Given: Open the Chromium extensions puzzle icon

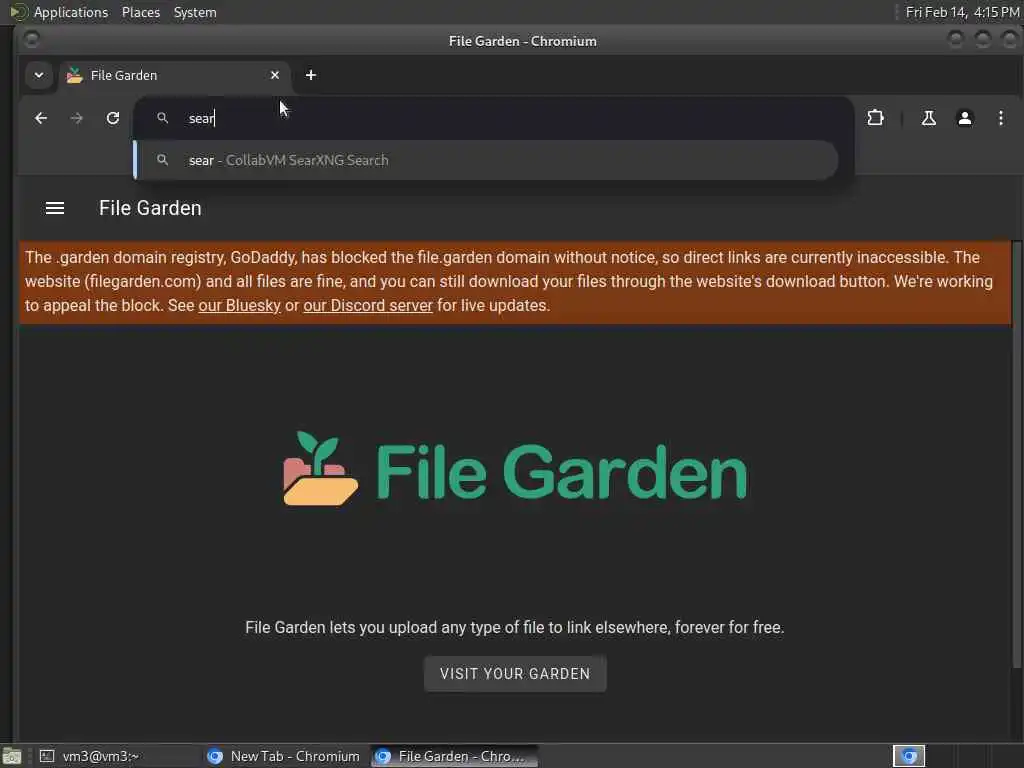Looking at the screenshot, I should (875, 118).
